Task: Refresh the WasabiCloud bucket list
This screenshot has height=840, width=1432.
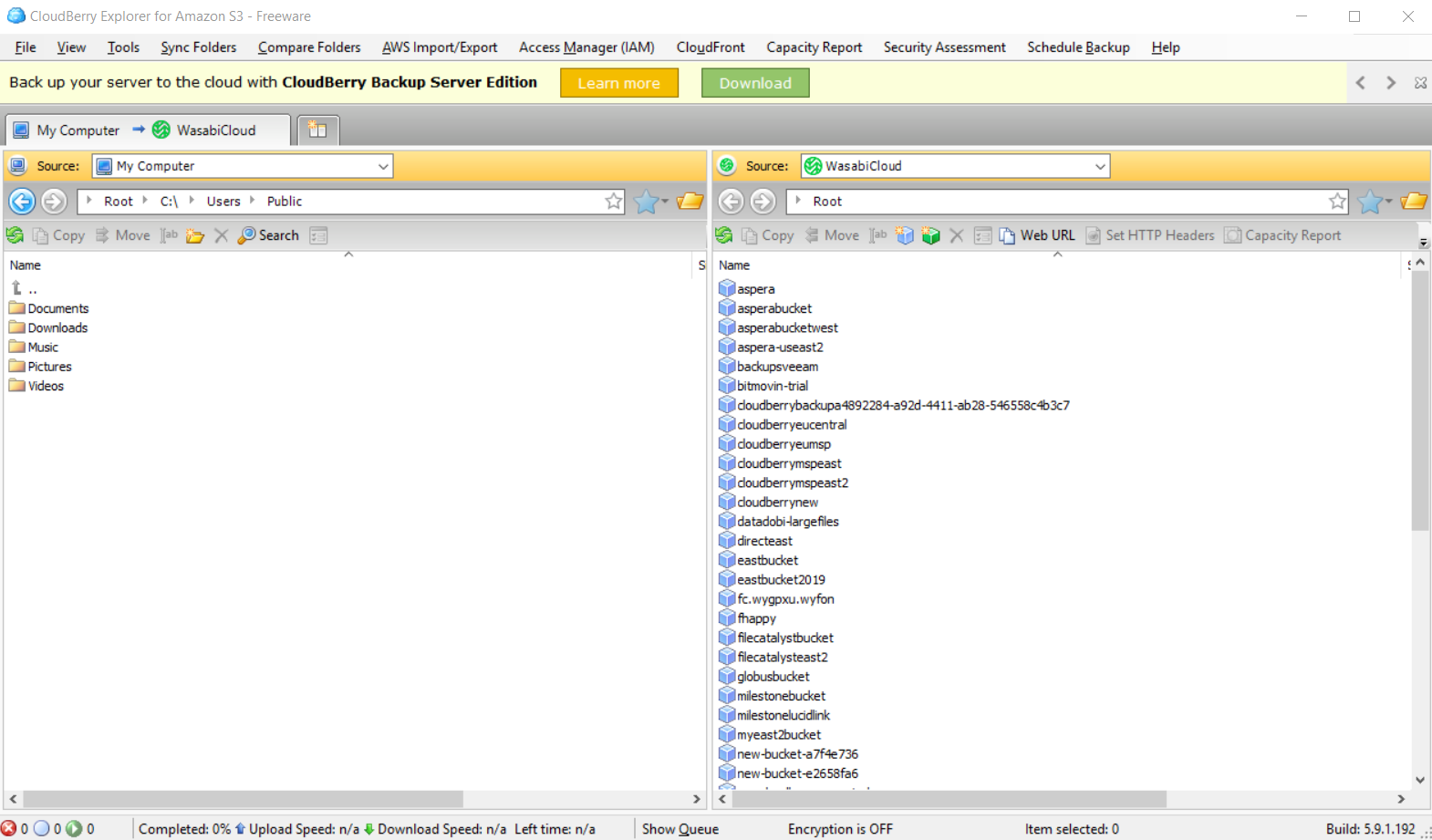Action: pyautogui.click(x=724, y=235)
